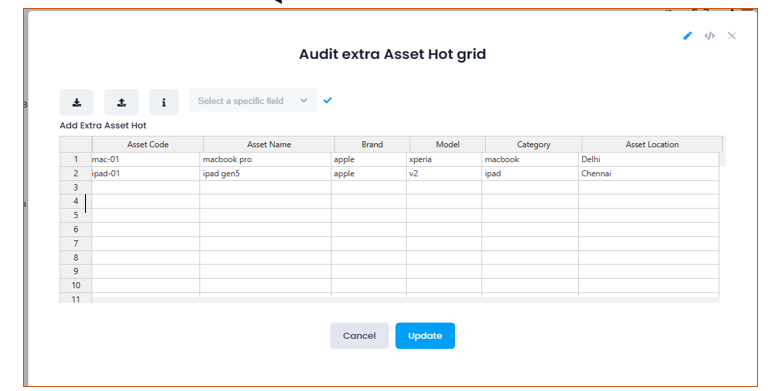Click the download icon button

coord(77,102)
